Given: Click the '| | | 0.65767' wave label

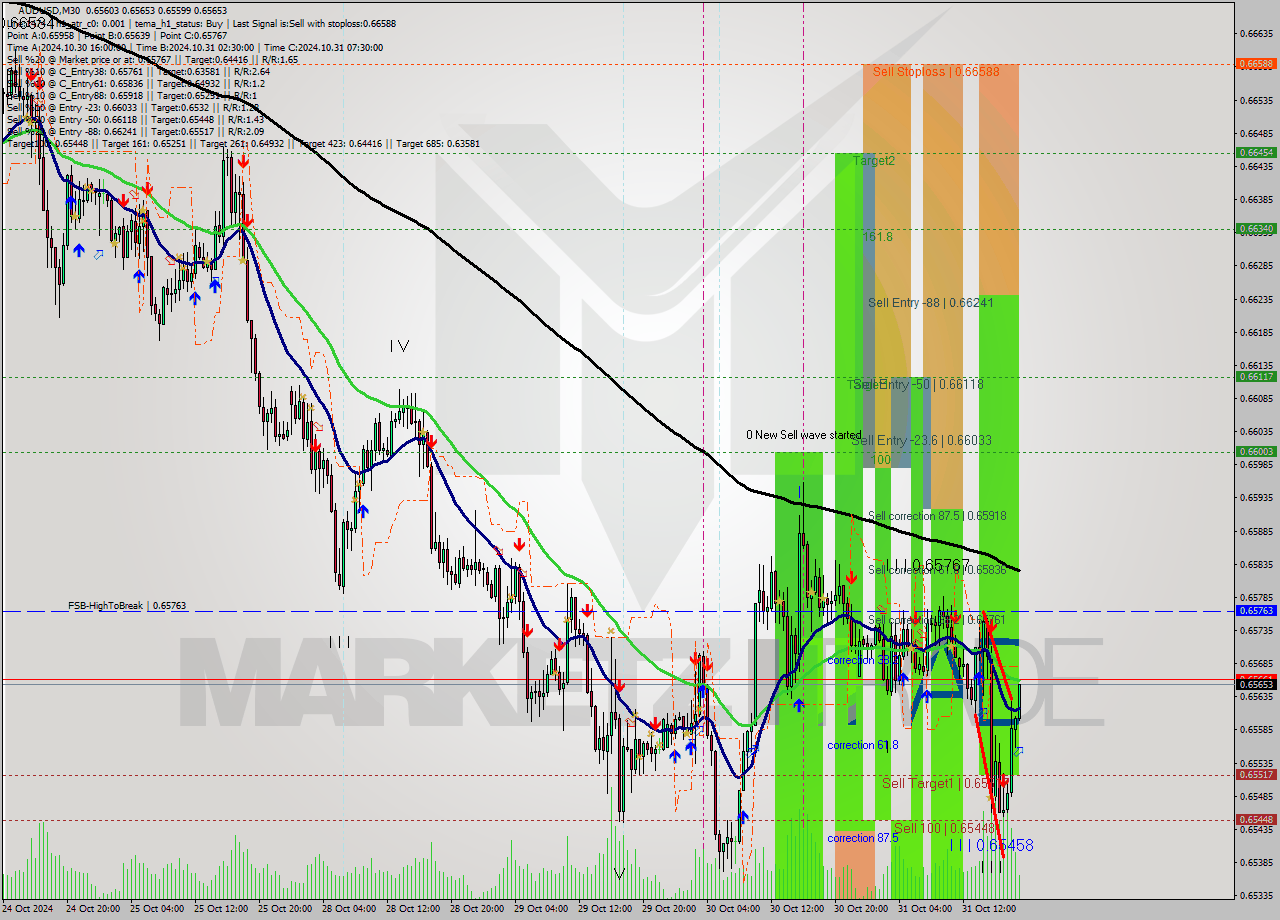Looking at the screenshot, I should (x=930, y=565).
